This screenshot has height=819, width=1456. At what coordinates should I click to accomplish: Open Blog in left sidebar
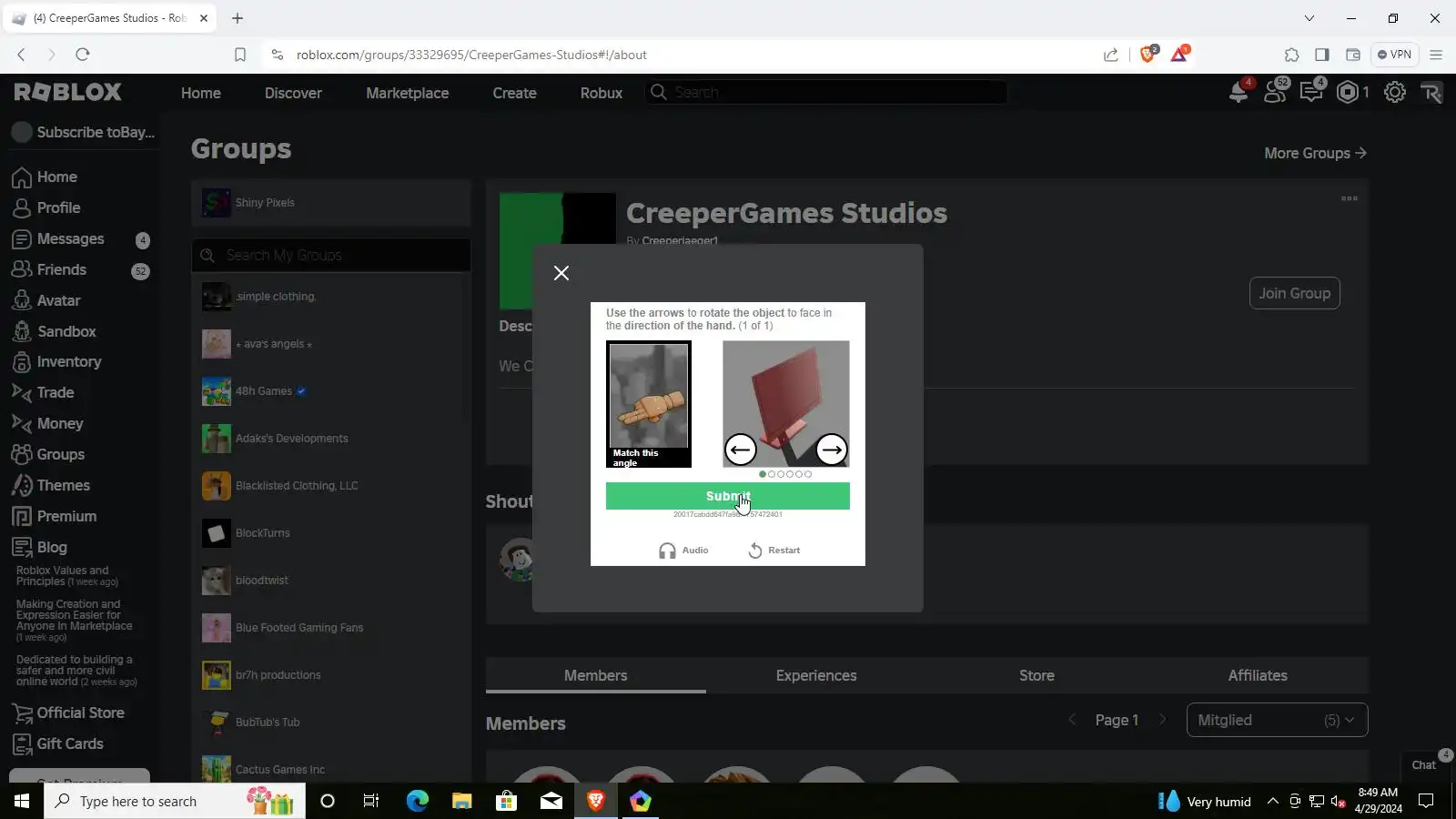click(40, 547)
